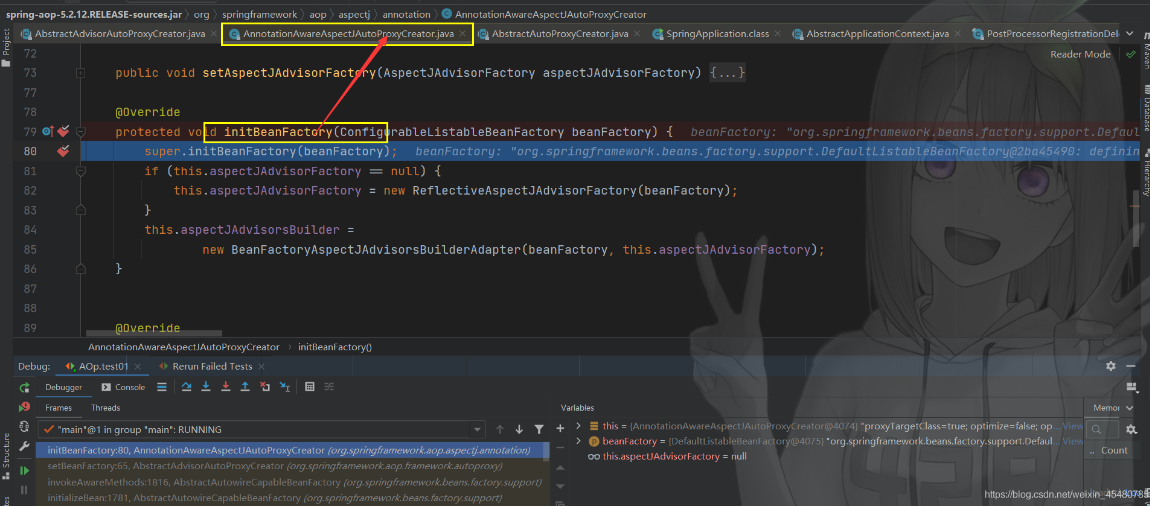Expand the folded setAspectJAdvisorFactory method body

click(x=728, y=73)
